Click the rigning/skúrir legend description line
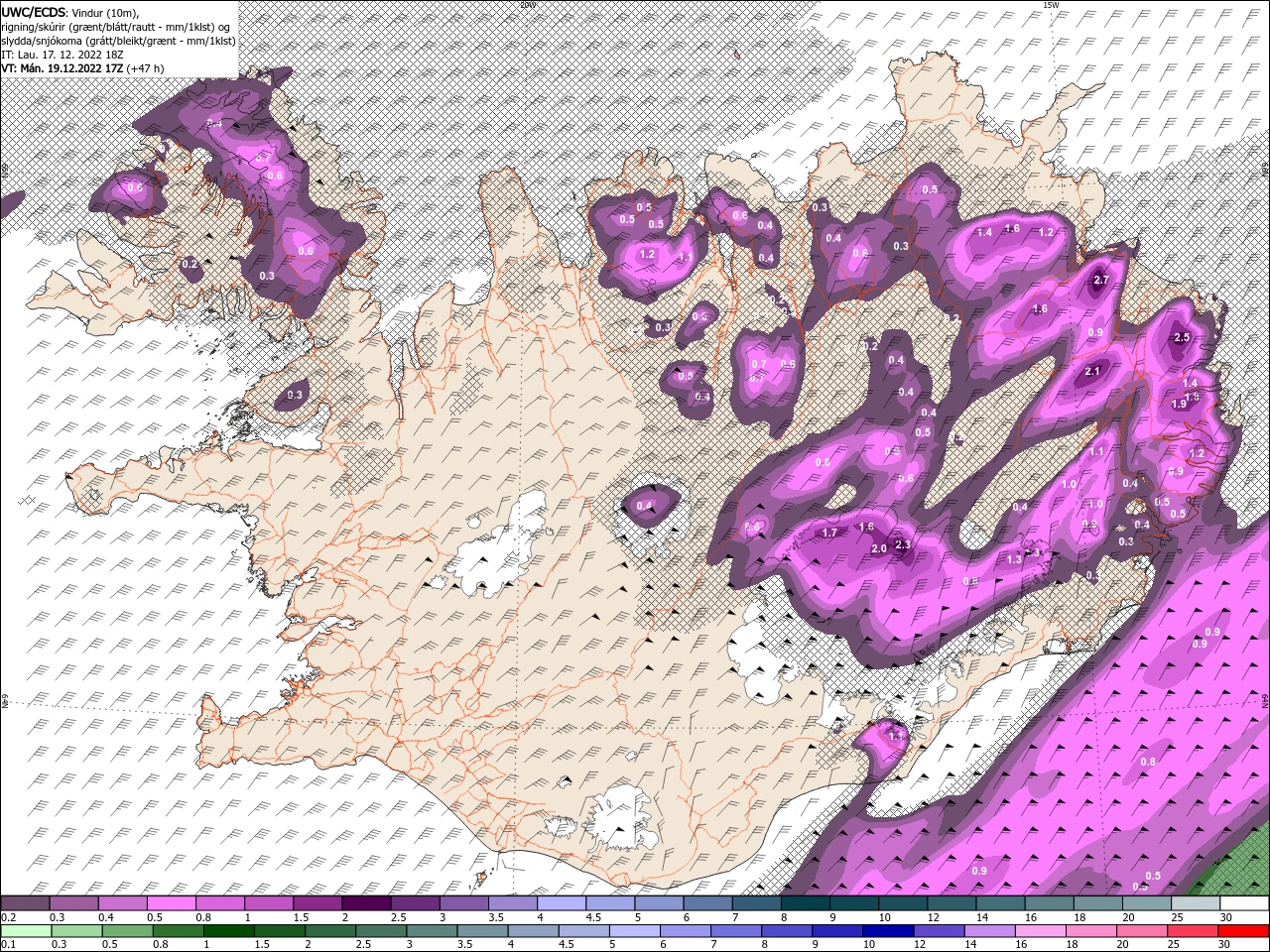 [x=116, y=26]
